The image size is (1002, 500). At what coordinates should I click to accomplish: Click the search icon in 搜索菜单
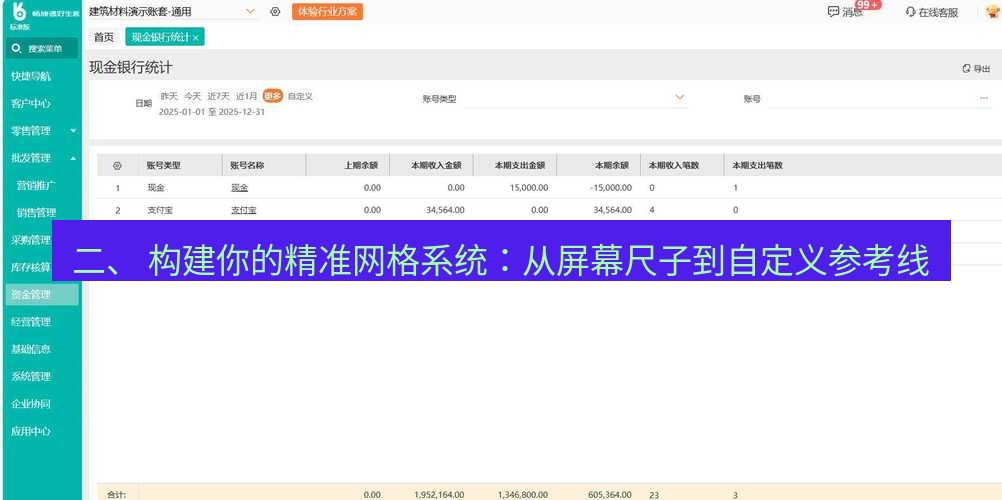coord(17,48)
